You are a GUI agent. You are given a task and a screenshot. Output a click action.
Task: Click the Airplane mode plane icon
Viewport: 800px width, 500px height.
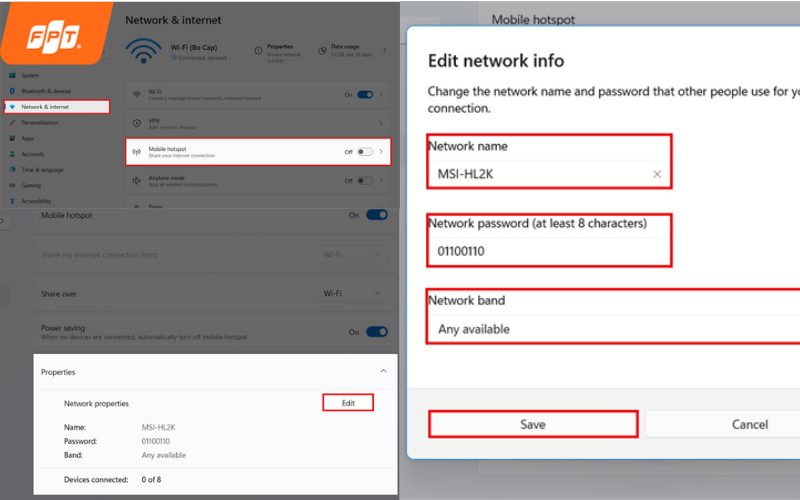click(137, 181)
